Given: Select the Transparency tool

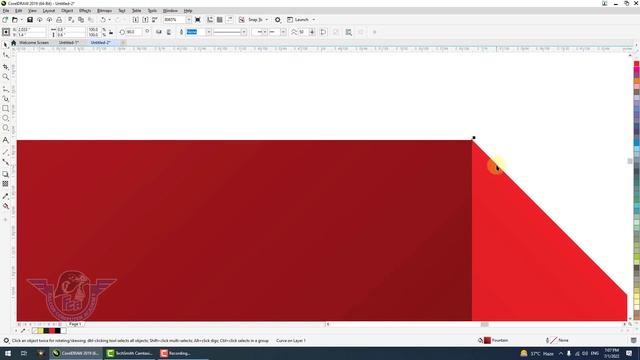Looking at the screenshot, I should 6,184.
